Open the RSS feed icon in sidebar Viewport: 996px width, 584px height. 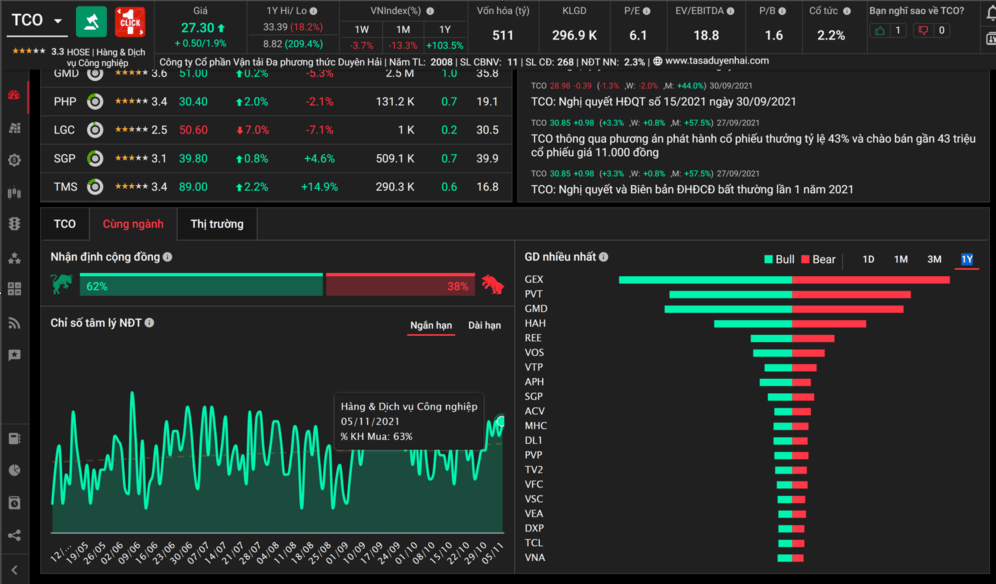click(x=14, y=322)
